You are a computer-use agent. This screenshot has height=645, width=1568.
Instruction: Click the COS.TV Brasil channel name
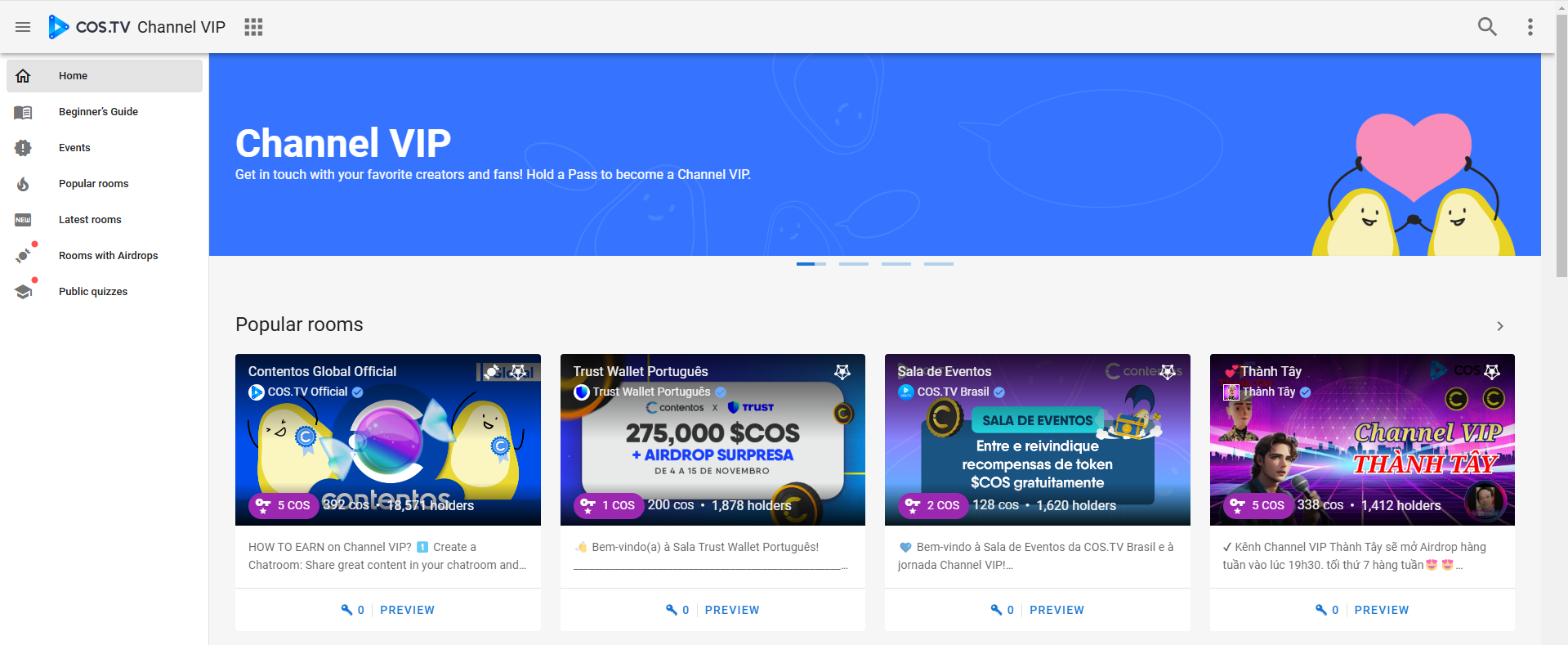(x=954, y=392)
